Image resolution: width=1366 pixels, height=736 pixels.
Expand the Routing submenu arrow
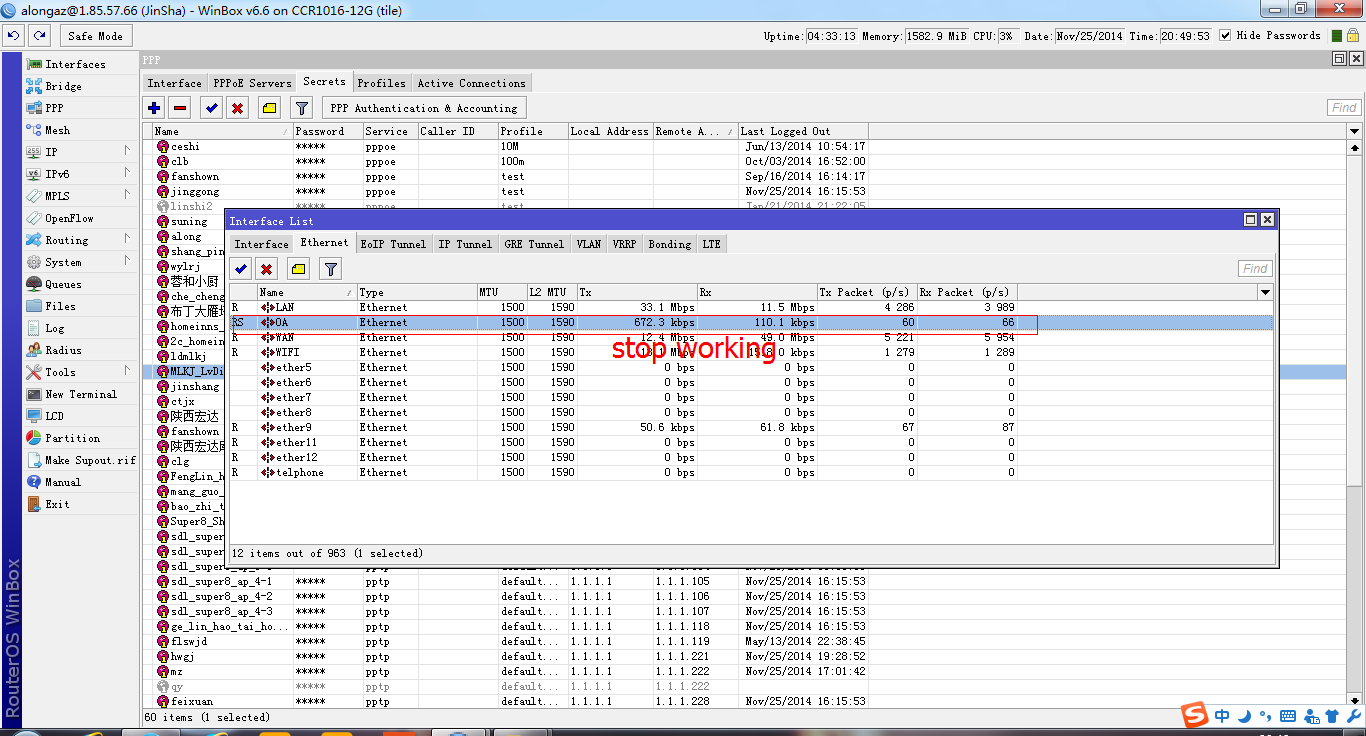[127, 239]
